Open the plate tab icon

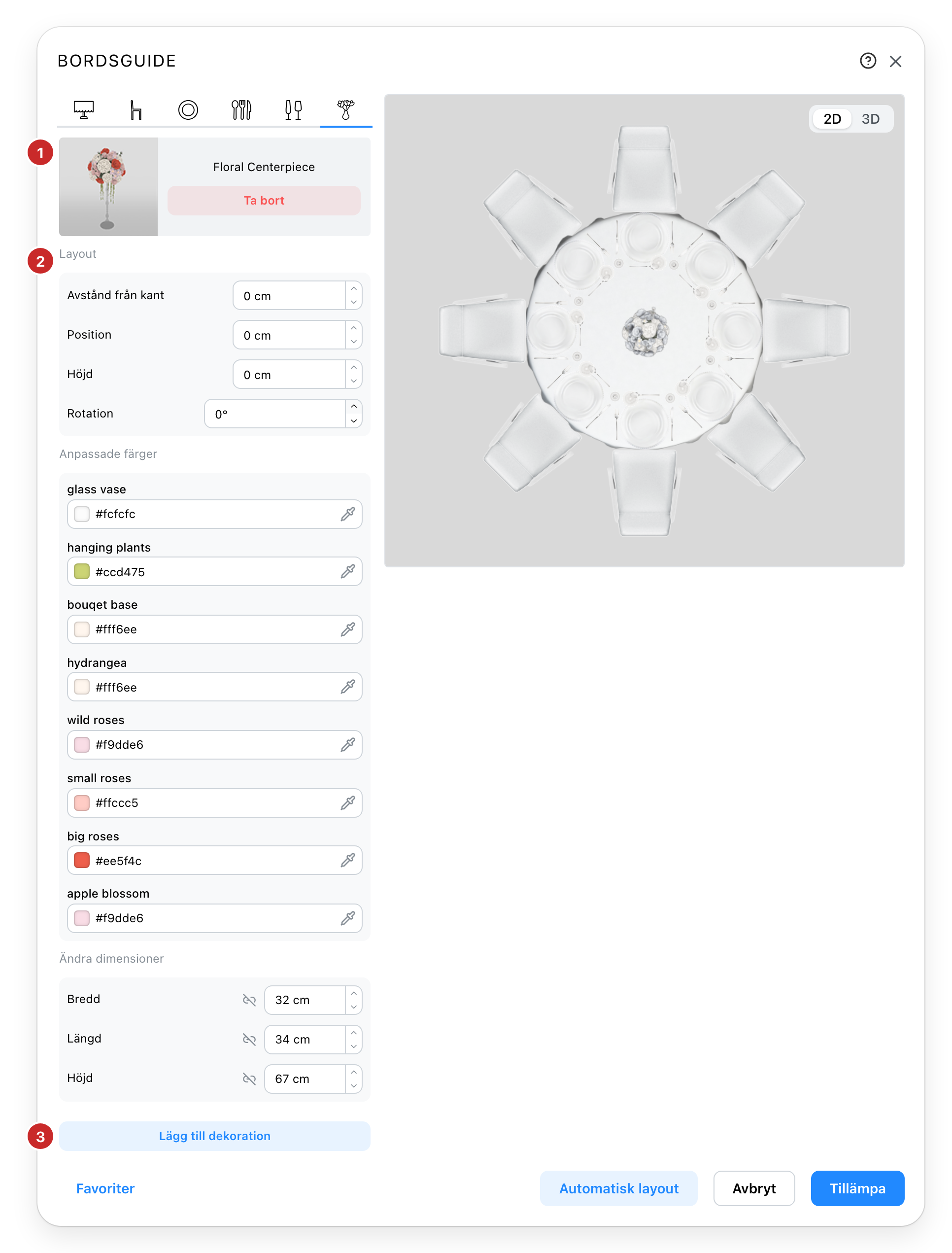point(188,109)
